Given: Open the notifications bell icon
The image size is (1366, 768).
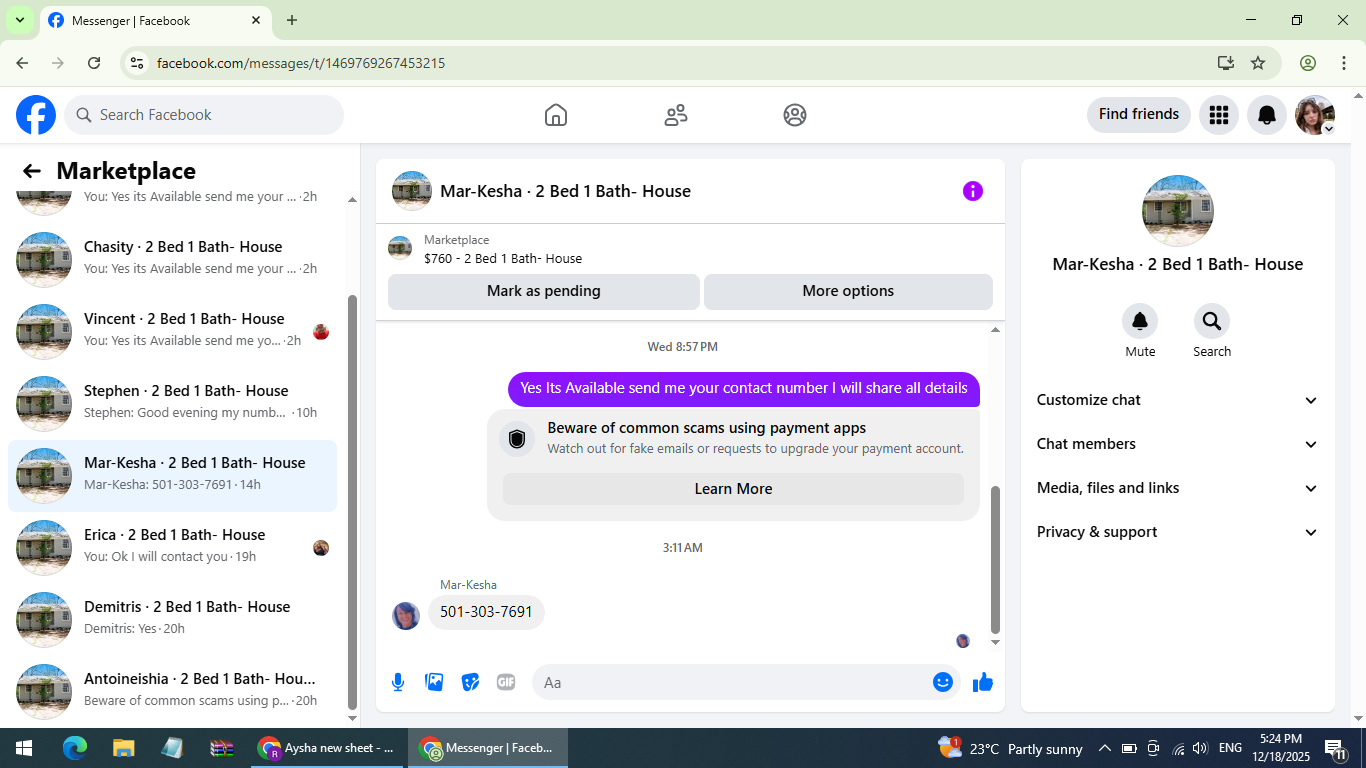Looking at the screenshot, I should [x=1266, y=115].
